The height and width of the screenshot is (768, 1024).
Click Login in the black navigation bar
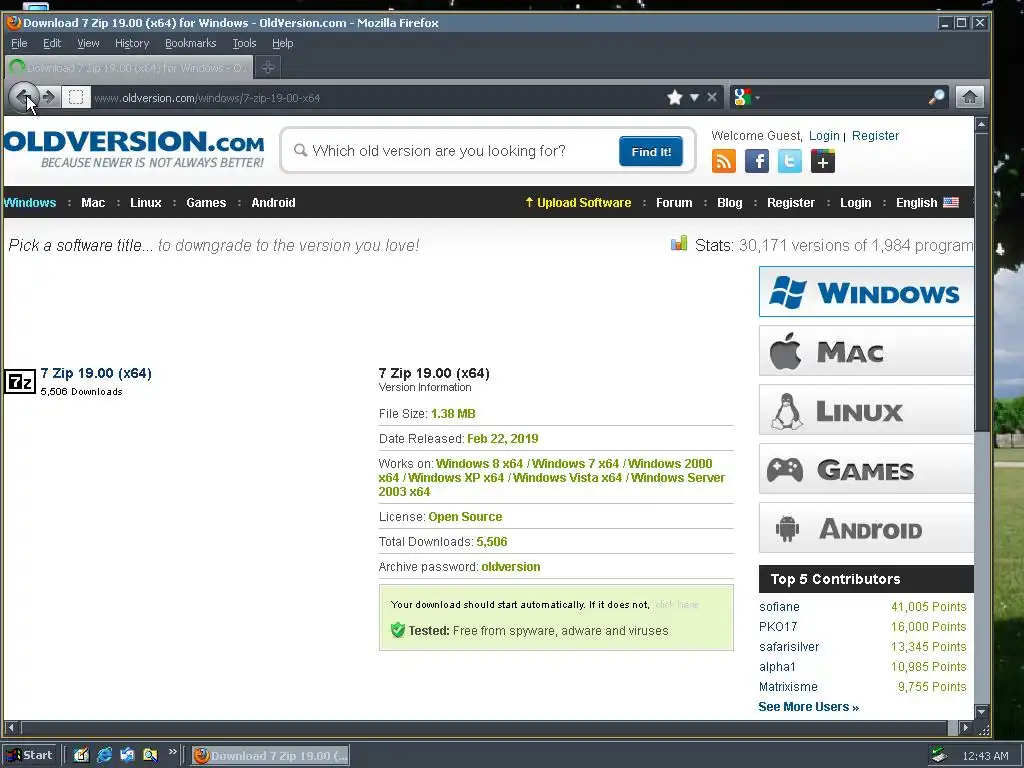[856, 202]
